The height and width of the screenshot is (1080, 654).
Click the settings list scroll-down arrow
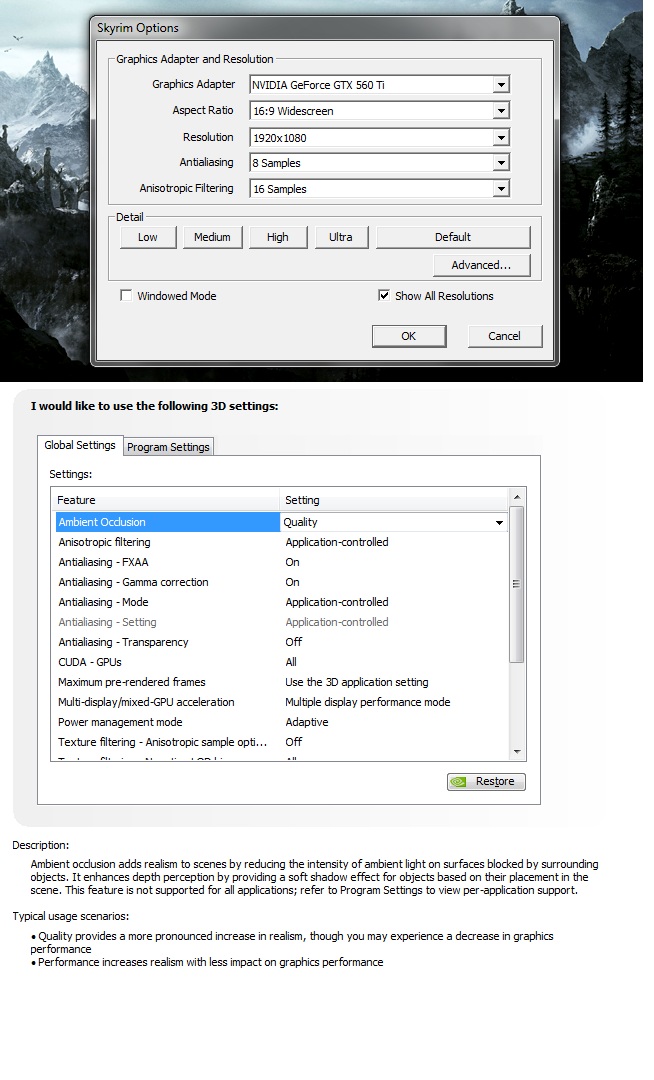(517, 751)
